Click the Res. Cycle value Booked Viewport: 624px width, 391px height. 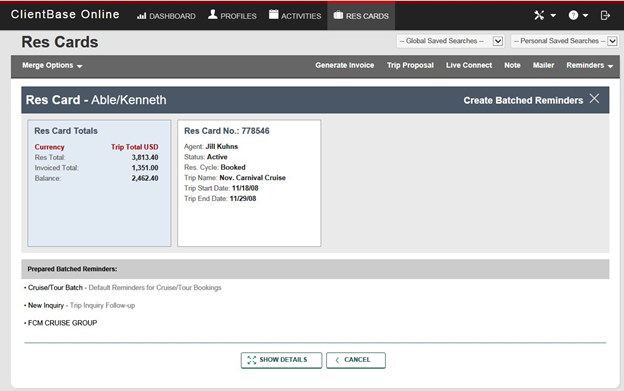[x=233, y=167]
